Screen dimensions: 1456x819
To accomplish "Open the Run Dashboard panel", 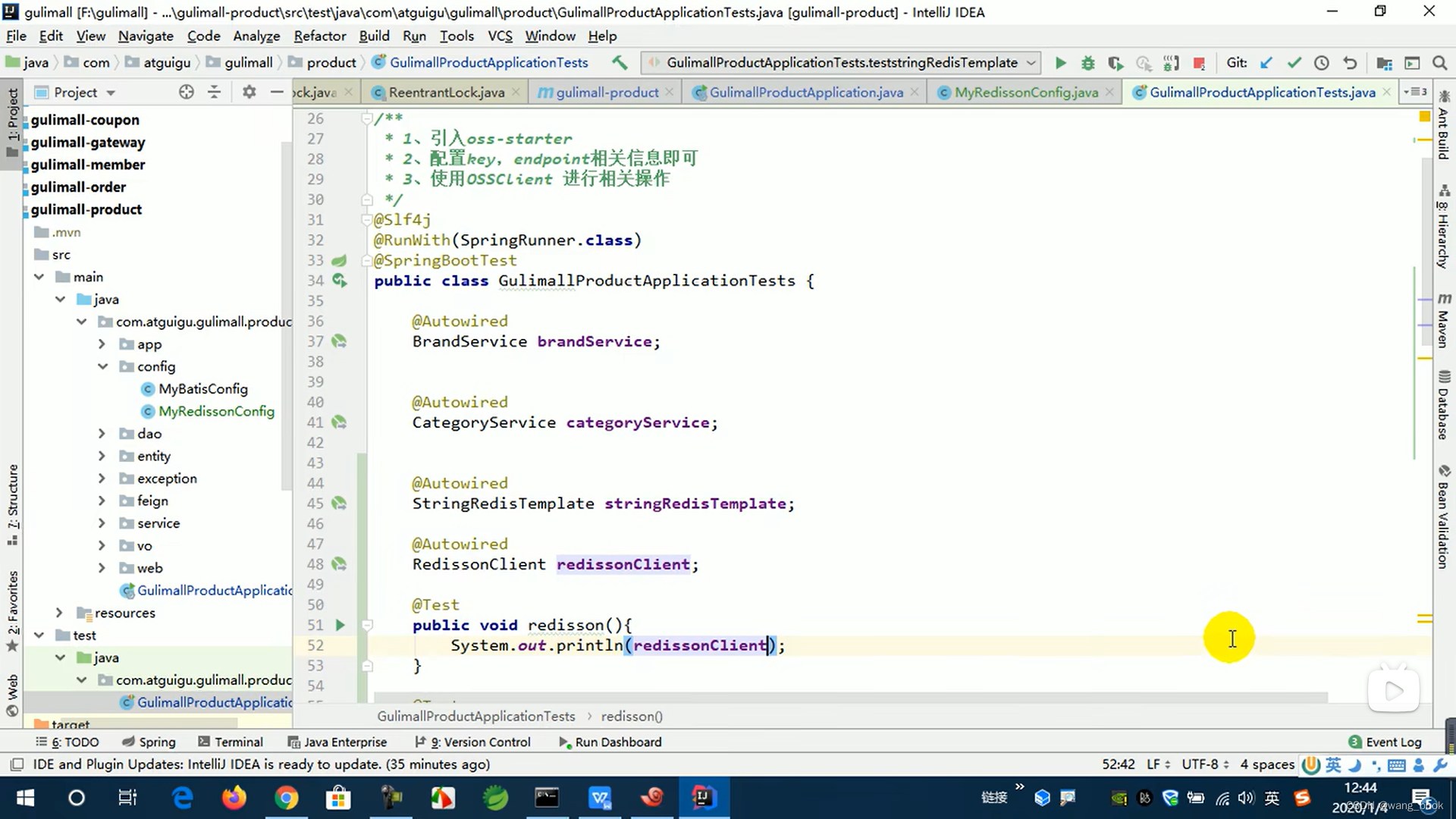I will [610, 742].
